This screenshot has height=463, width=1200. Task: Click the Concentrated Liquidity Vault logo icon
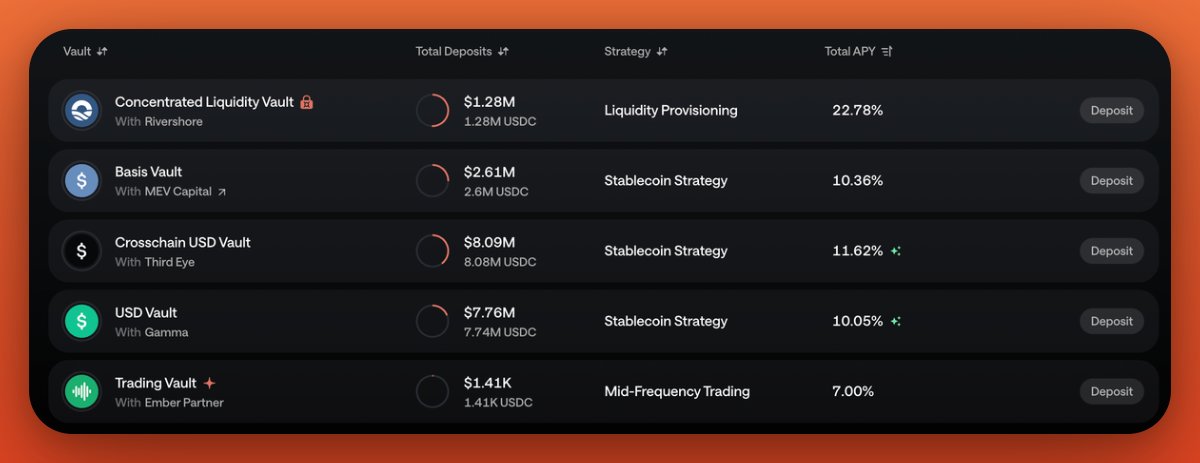[x=81, y=110]
